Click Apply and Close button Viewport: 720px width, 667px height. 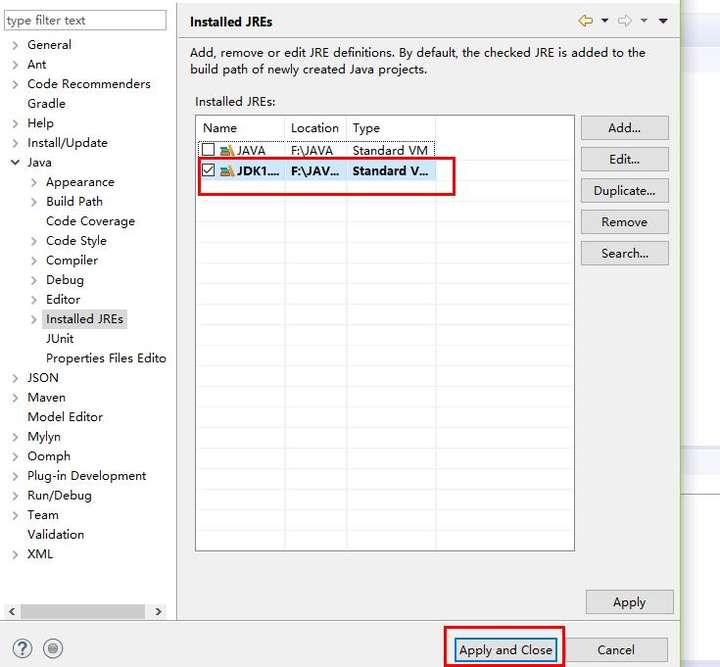coord(506,650)
